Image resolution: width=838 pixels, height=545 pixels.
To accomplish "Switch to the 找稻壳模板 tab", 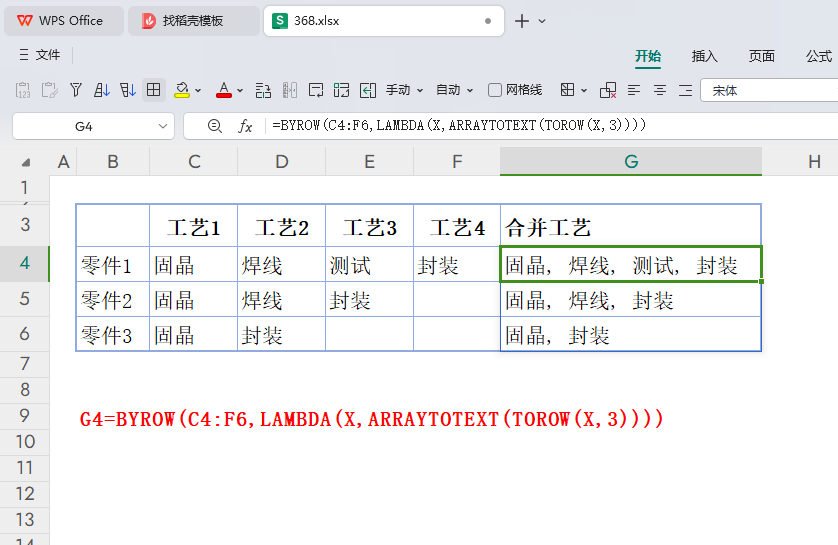I will point(193,21).
